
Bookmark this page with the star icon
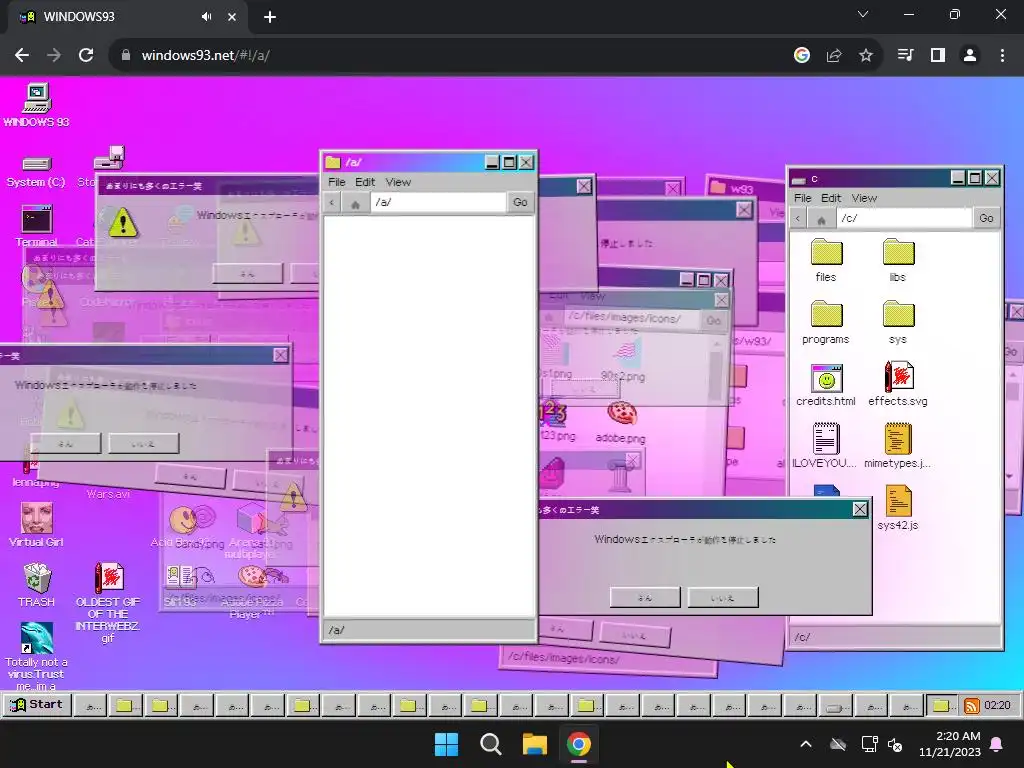coord(866,56)
